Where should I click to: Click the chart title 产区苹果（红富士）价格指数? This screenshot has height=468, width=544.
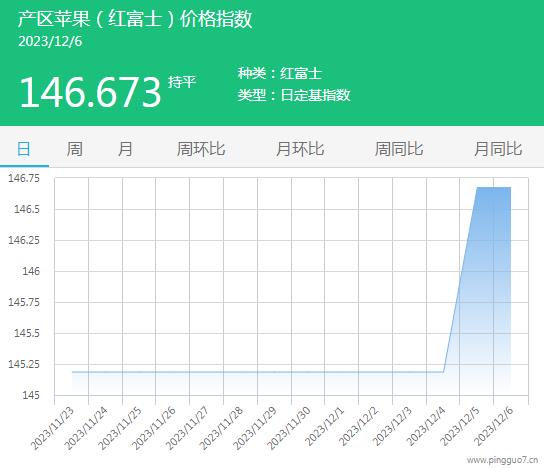click(x=135, y=19)
